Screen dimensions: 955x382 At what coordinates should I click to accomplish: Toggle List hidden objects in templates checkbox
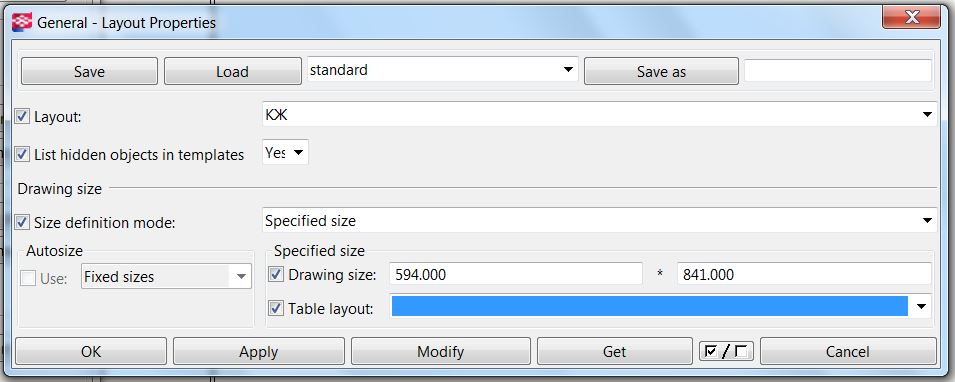click(x=22, y=154)
